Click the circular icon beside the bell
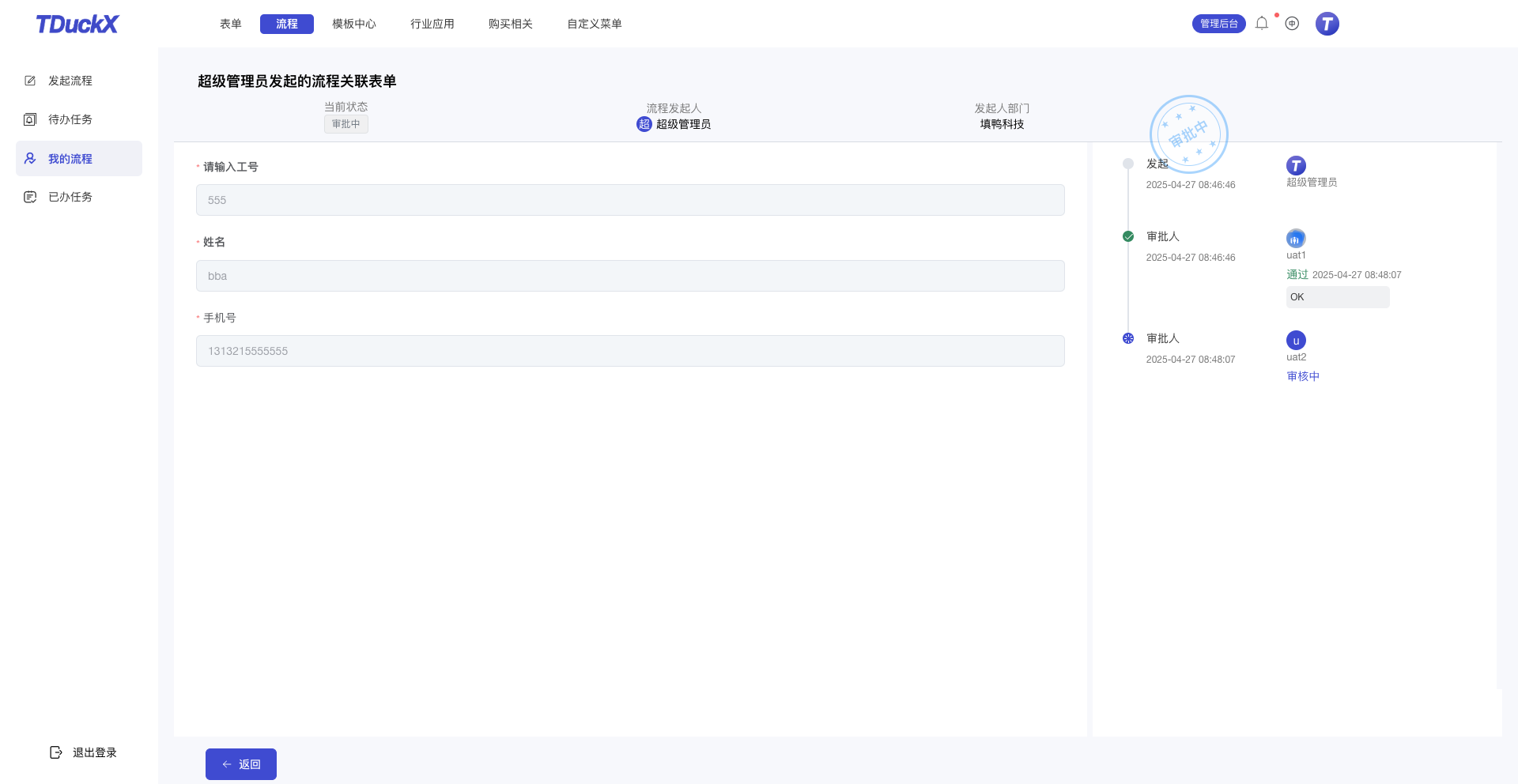This screenshot has width=1518, height=784. [x=1292, y=24]
